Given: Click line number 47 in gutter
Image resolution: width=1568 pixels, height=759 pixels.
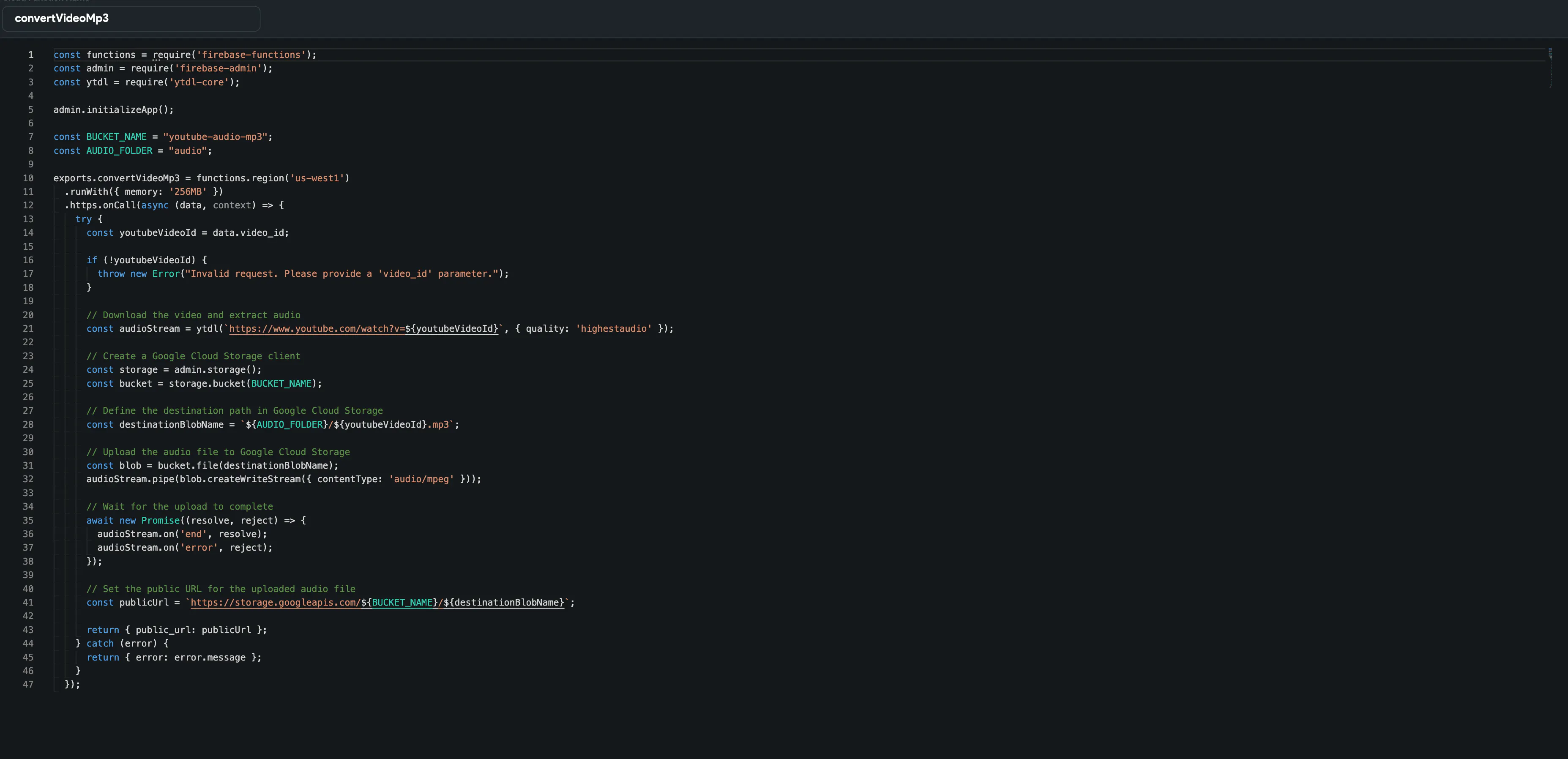Looking at the screenshot, I should (x=28, y=685).
